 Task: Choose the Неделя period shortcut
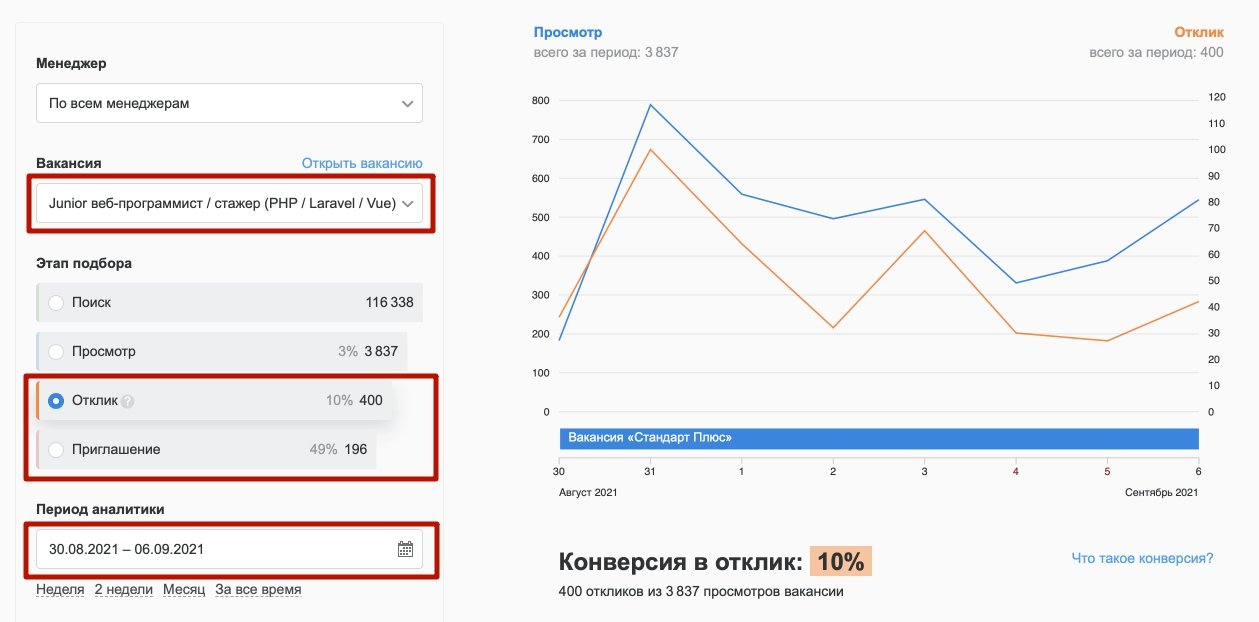[x=60, y=589]
